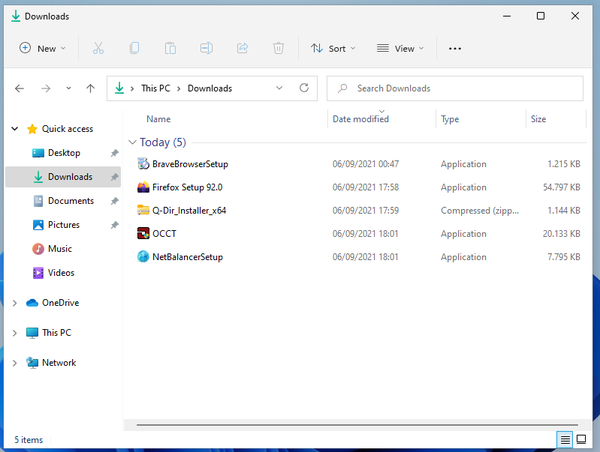Refresh the Downloads folder view
Image resolution: width=600 pixels, height=452 pixels.
pyautogui.click(x=303, y=88)
